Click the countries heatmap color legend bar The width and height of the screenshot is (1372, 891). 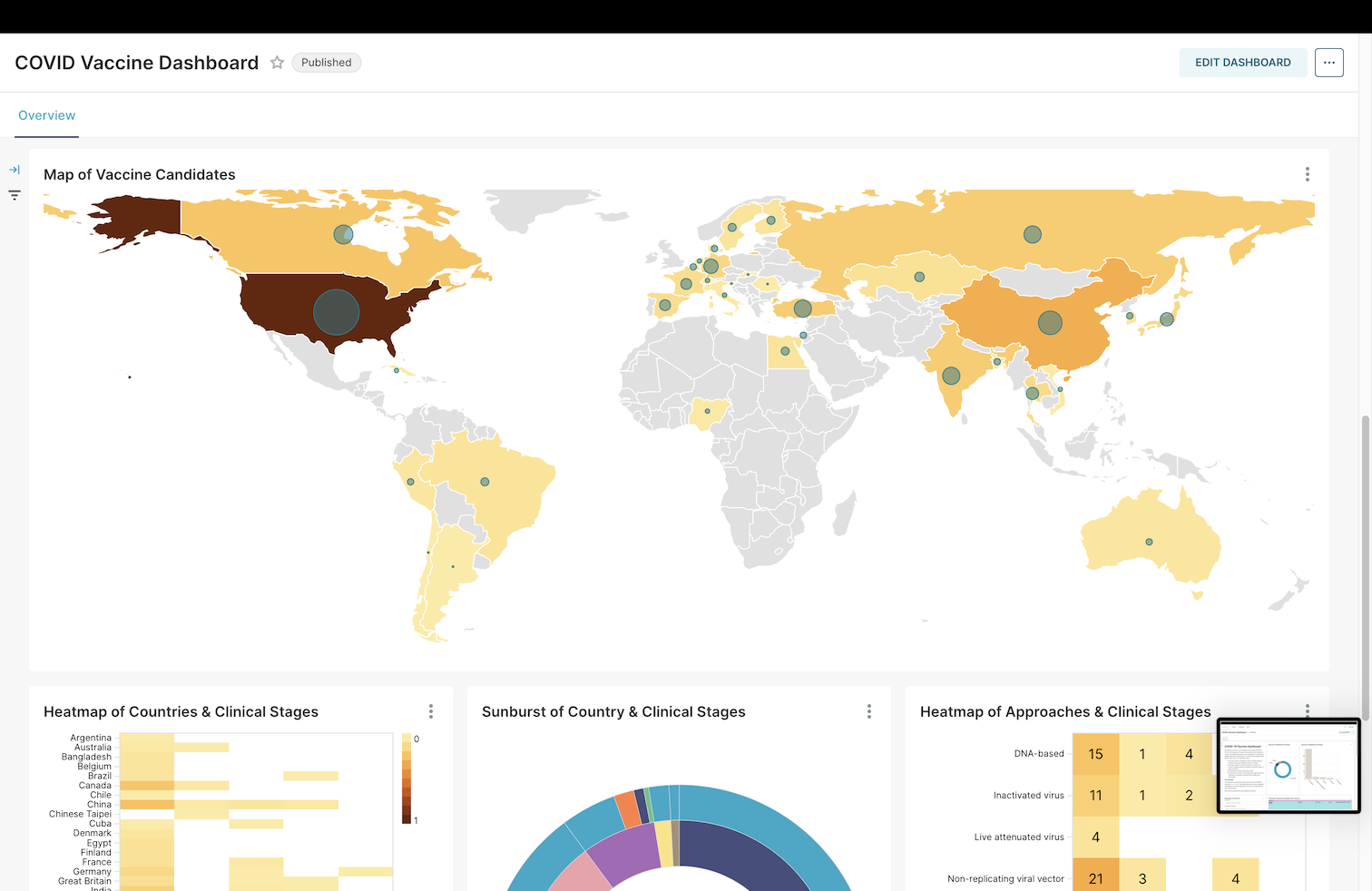pyautogui.click(x=407, y=778)
